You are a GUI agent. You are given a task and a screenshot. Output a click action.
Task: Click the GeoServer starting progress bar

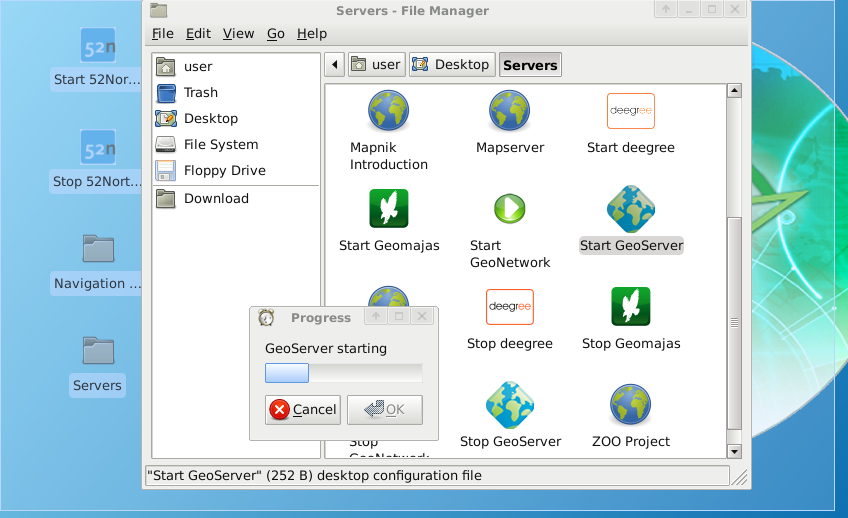click(343, 373)
